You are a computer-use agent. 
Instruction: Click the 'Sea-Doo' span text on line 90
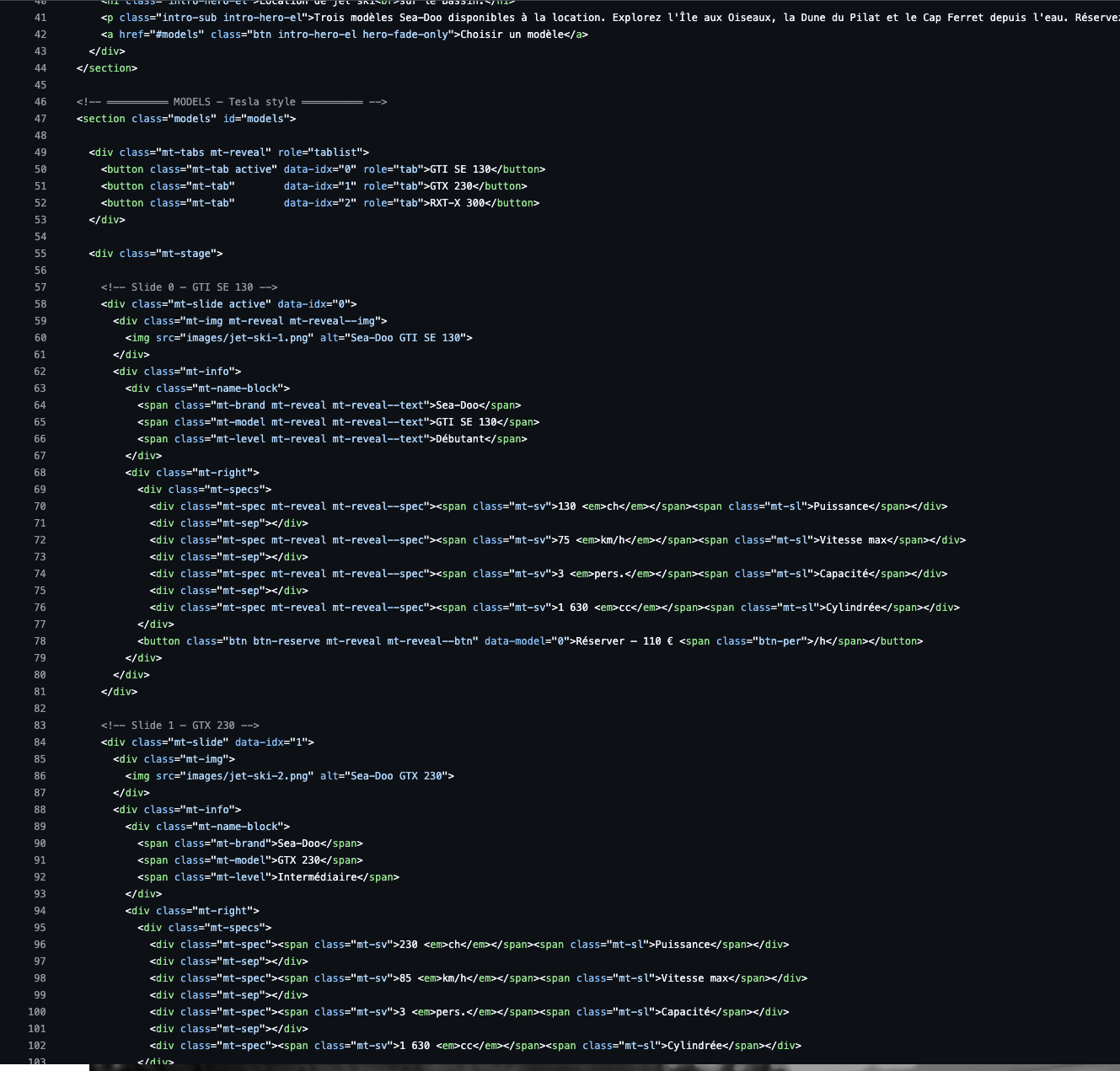(x=299, y=843)
